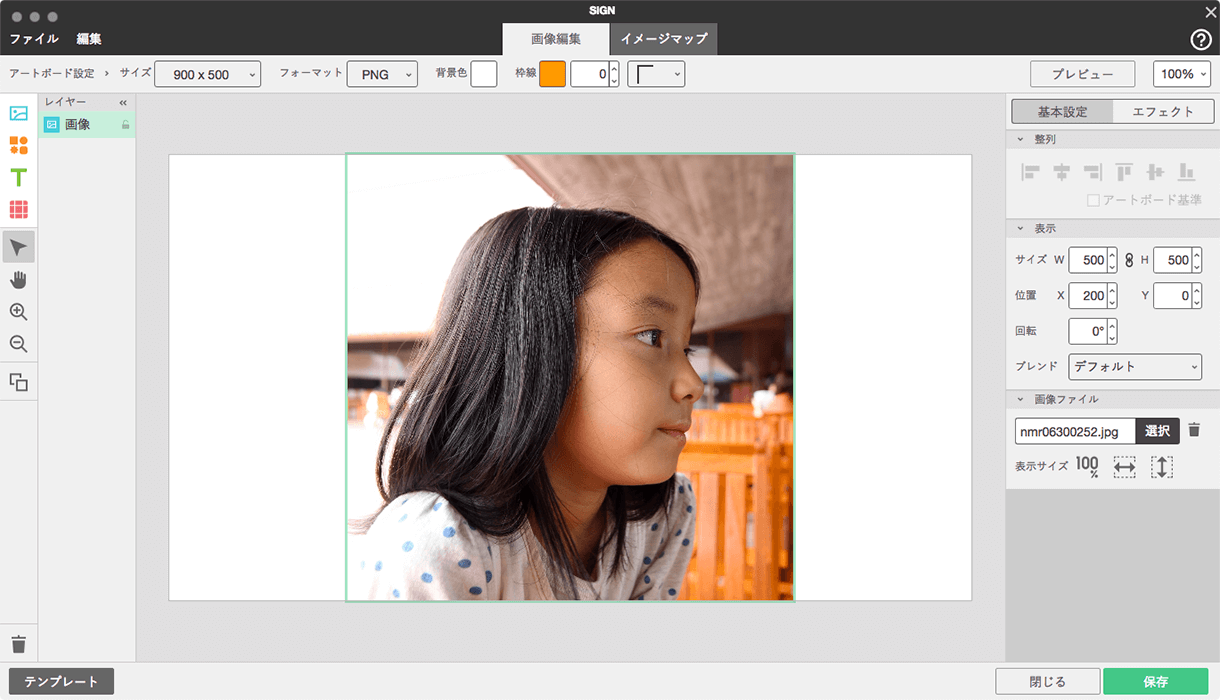Click the orange shapes tool icon
This screenshot has width=1220, height=700.
18,145
